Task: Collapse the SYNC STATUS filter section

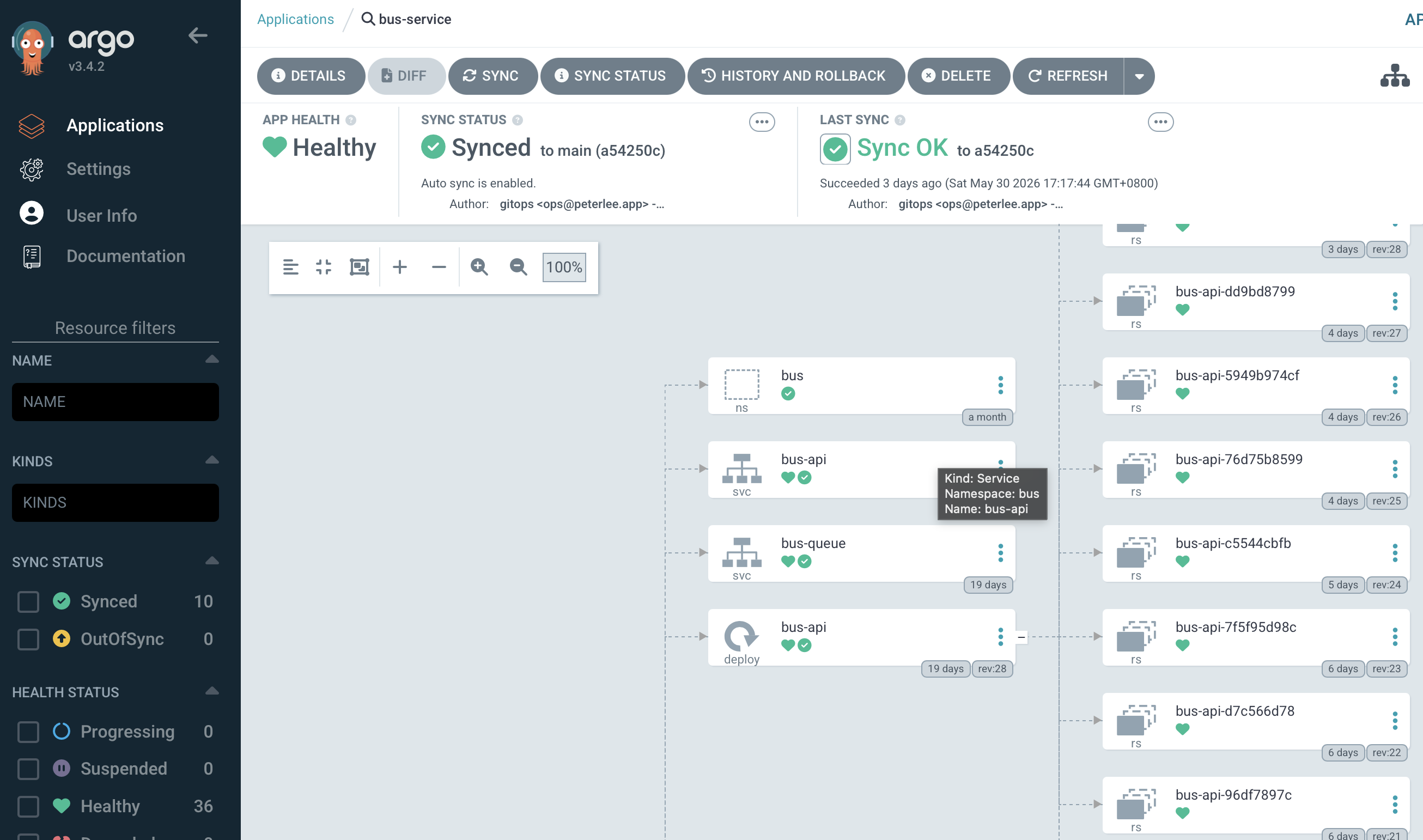Action: 212,561
